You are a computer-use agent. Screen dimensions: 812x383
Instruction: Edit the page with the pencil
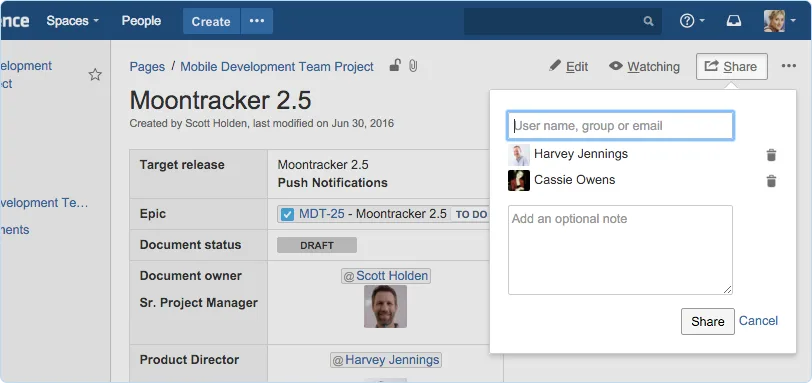pyautogui.click(x=569, y=66)
